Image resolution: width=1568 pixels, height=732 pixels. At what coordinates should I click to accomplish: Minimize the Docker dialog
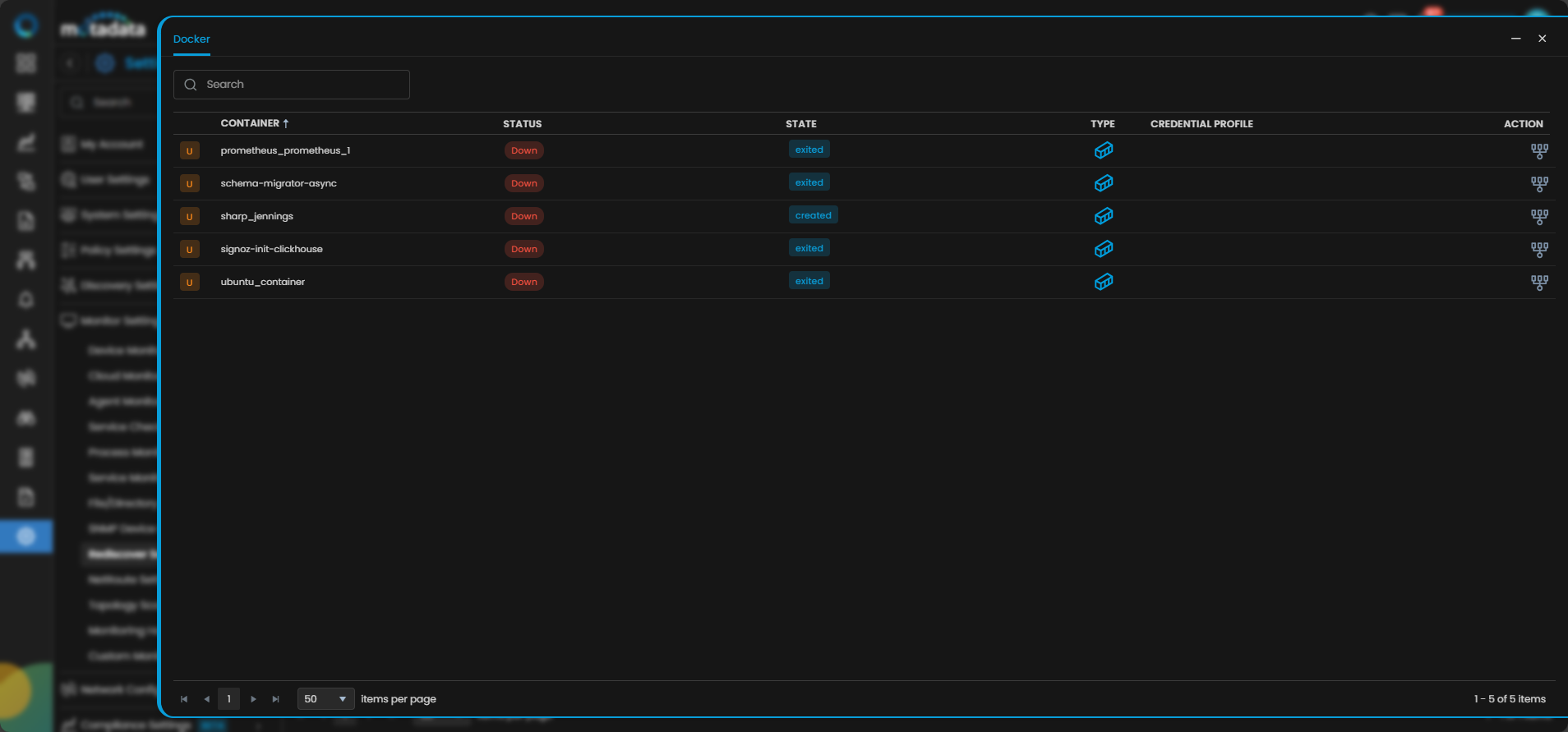point(1516,39)
